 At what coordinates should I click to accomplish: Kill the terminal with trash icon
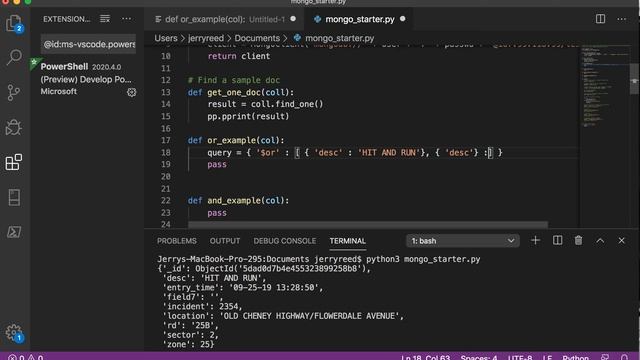click(x=578, y=240)
